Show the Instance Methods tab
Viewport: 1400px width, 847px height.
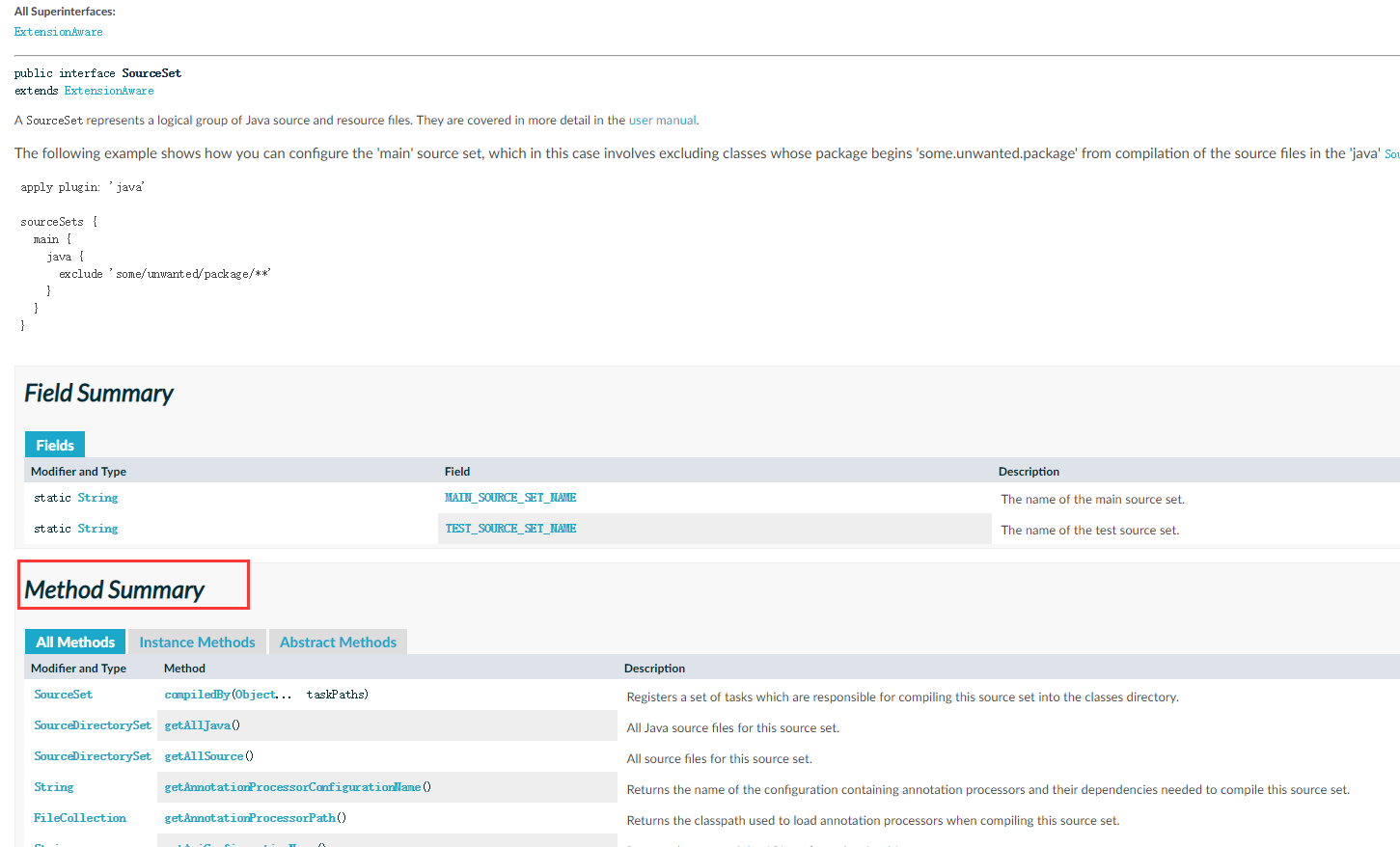coord(197,642)
